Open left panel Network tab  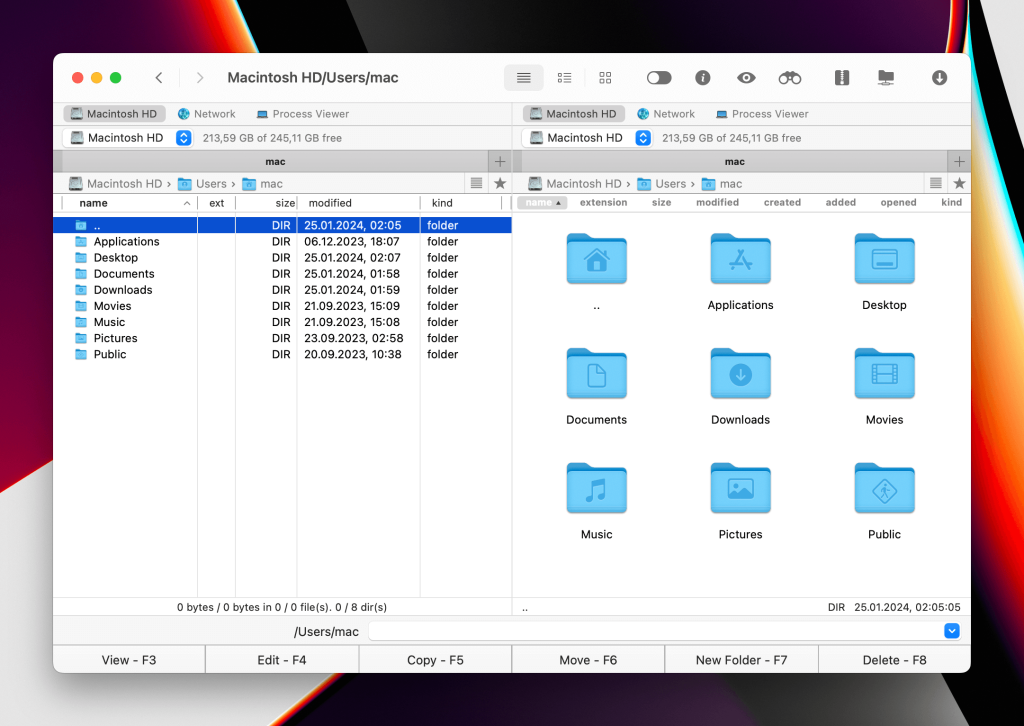(206, 114)
